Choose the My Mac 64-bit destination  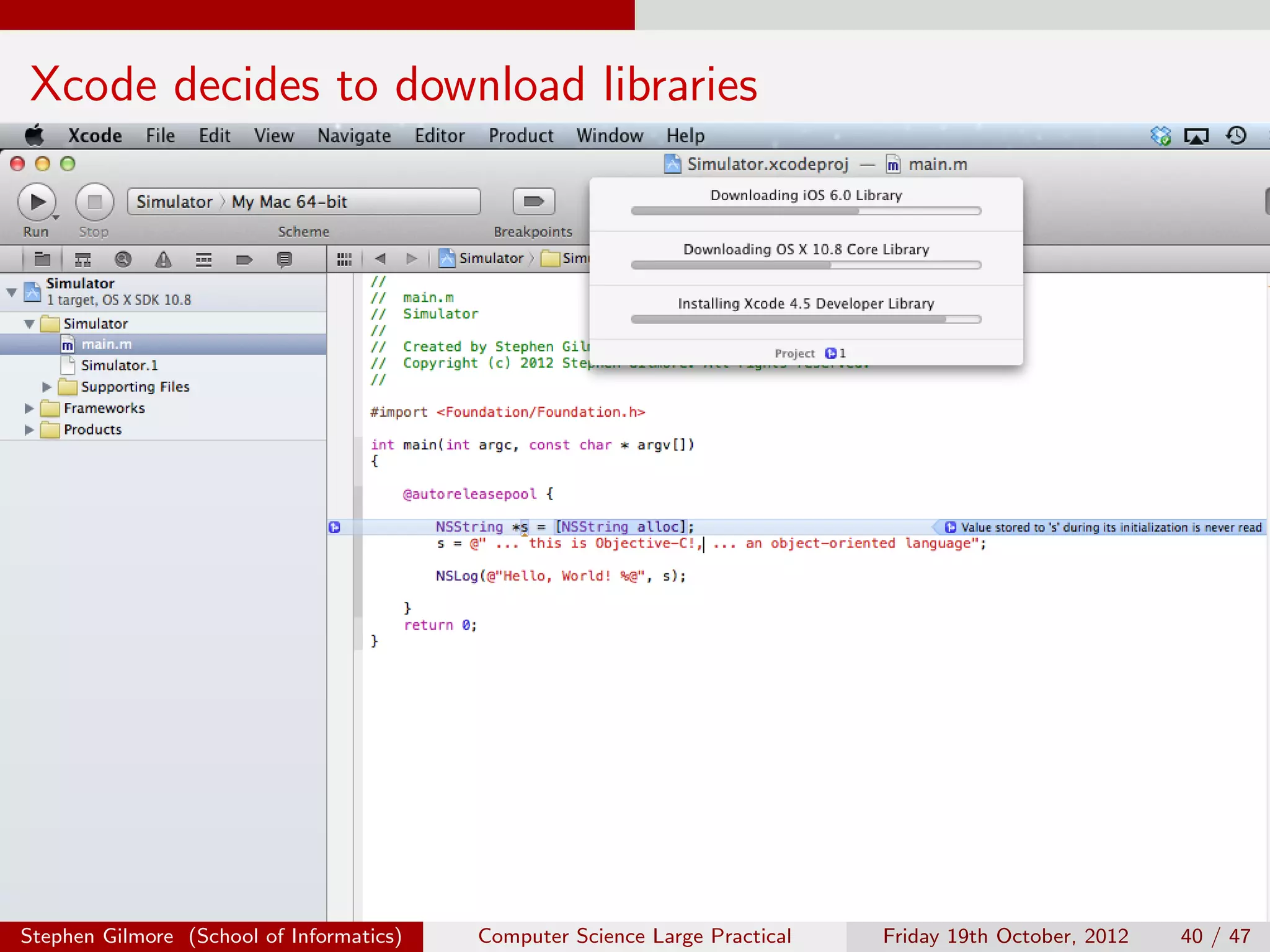[x=290, y=202]
